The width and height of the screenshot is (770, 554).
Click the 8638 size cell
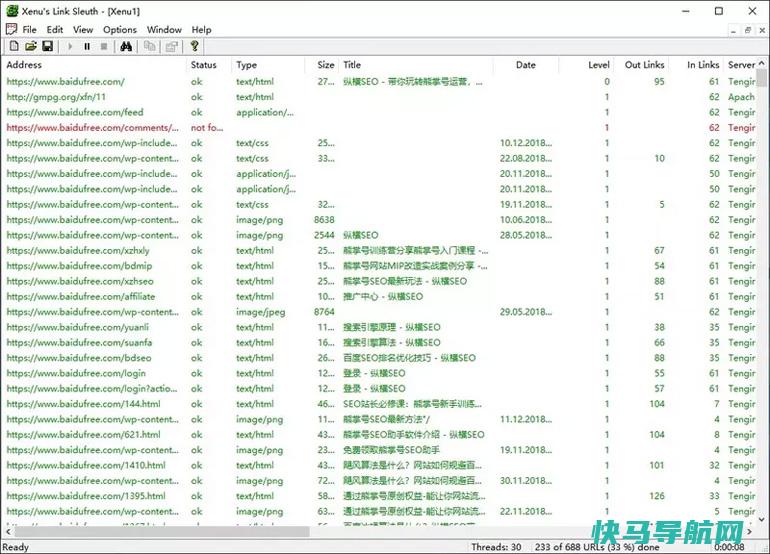click(324, 220)
